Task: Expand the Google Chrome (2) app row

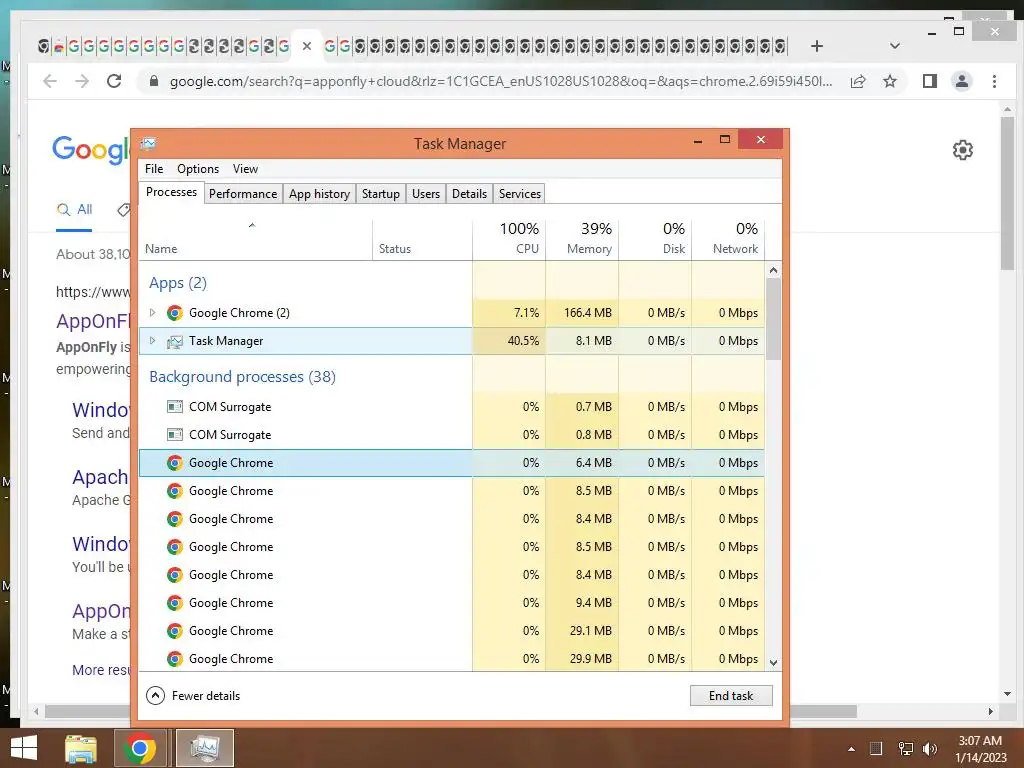Action: pos(152,313)
